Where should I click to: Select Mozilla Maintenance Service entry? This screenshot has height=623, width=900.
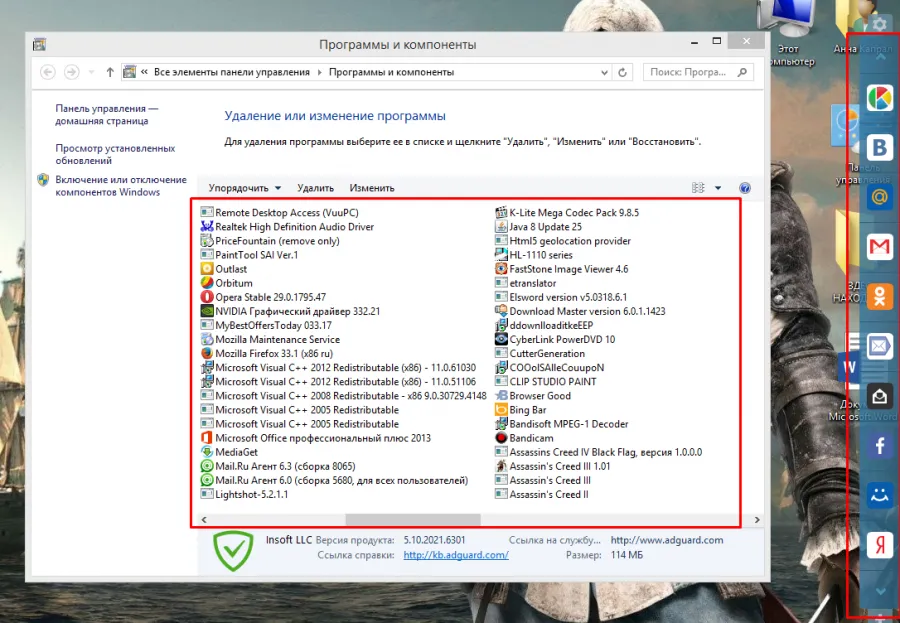[x=270, y=339]
